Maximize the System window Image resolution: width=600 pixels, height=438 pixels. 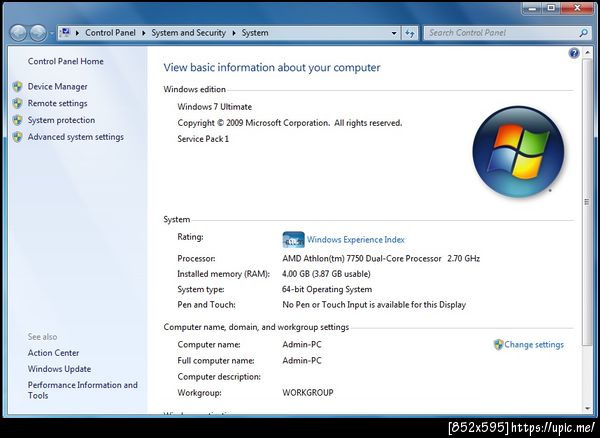pyautogui.click(x=551, y=8)
